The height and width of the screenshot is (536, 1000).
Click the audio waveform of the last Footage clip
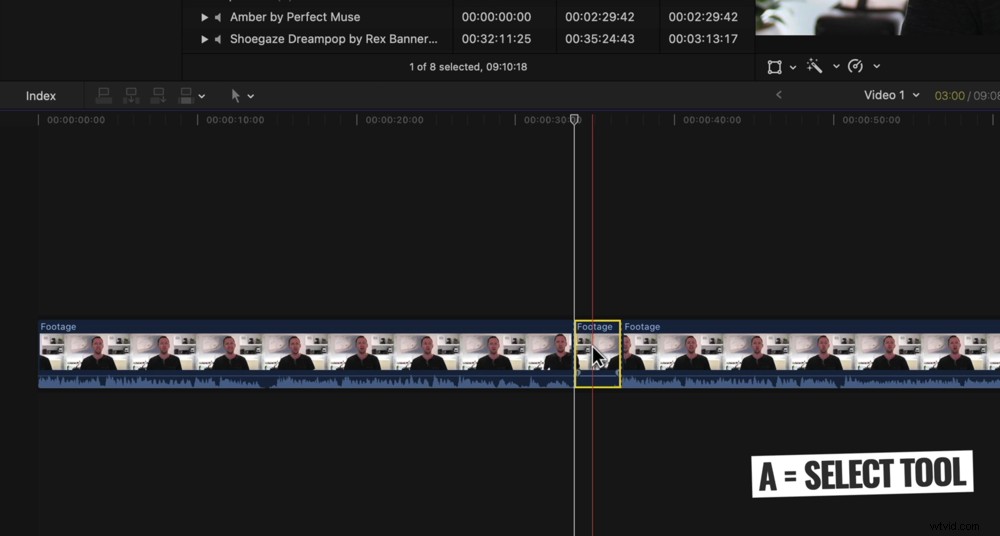tap(811, 381)
